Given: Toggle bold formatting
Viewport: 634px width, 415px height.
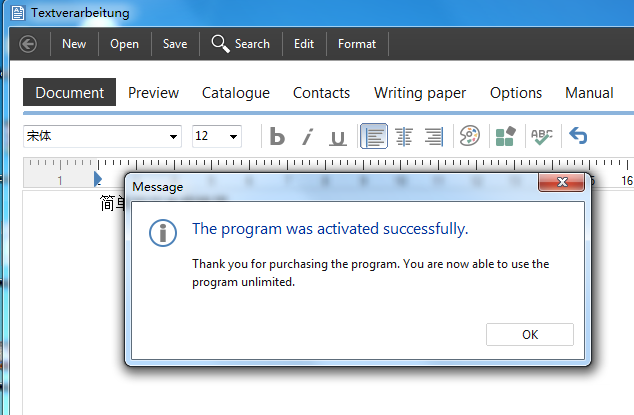Looking at the screenshot, I should tap(278, 137).
